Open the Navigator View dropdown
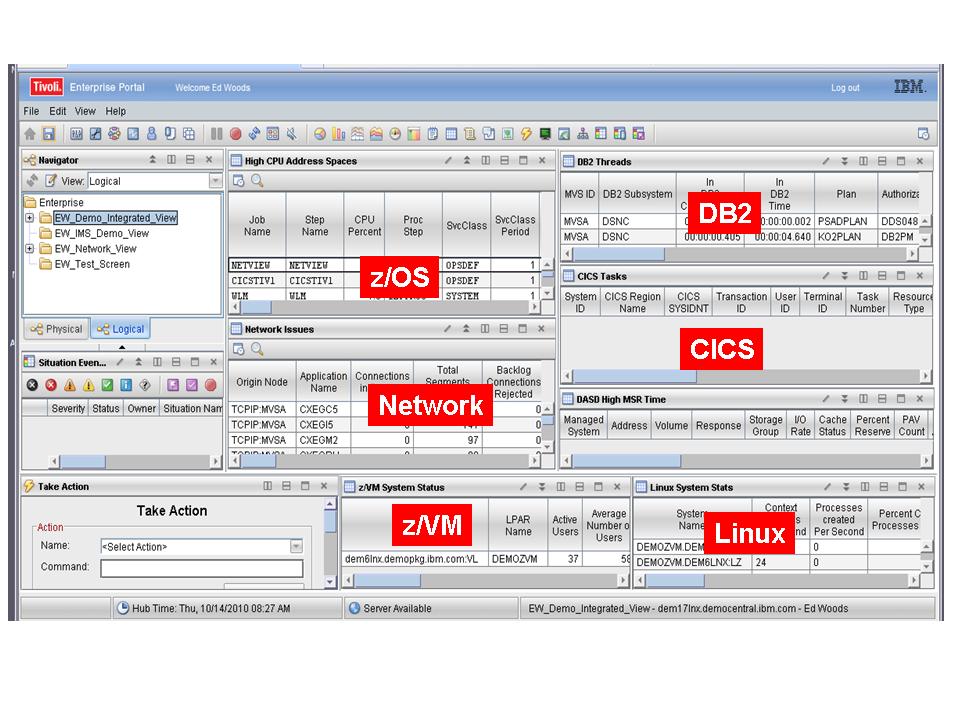Viewport: 960px width, 720px height. 215,181
